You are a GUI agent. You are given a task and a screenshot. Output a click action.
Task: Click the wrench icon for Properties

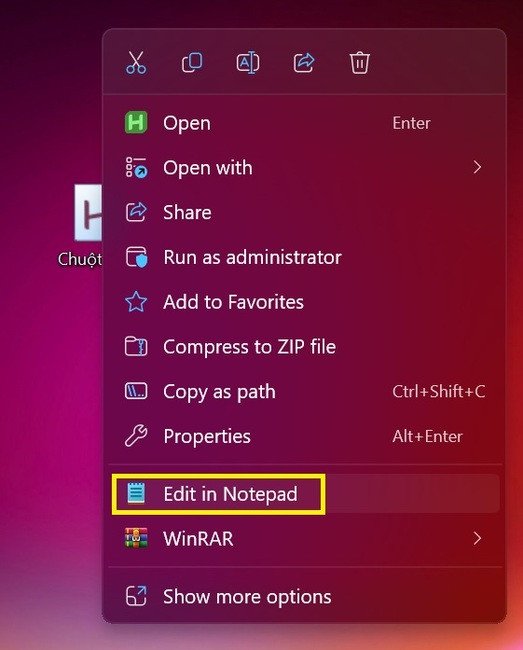pos(136,436)
